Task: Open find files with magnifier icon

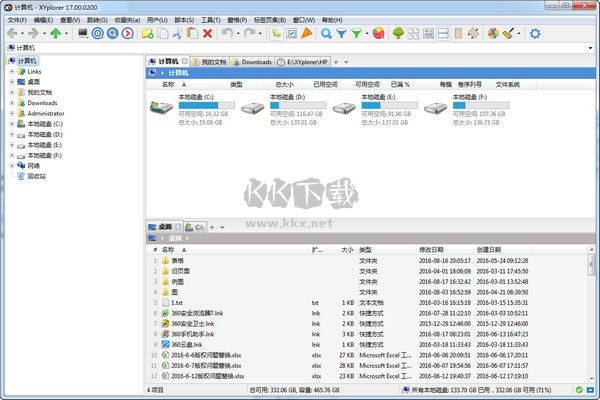Action: pos(326,34)
